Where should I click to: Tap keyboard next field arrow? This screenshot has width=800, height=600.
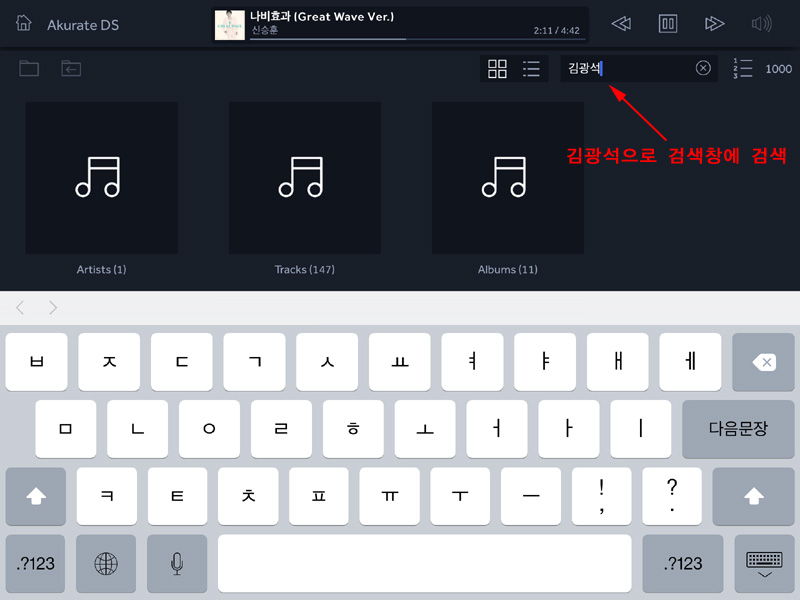(x=53, y=308)
